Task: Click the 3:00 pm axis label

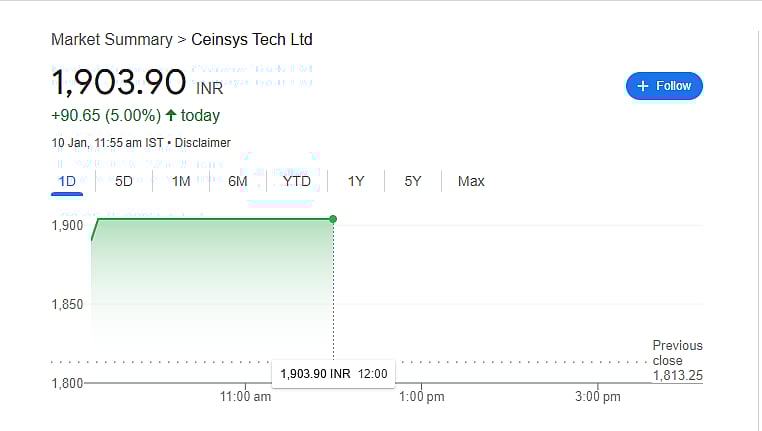Action: 598,397
